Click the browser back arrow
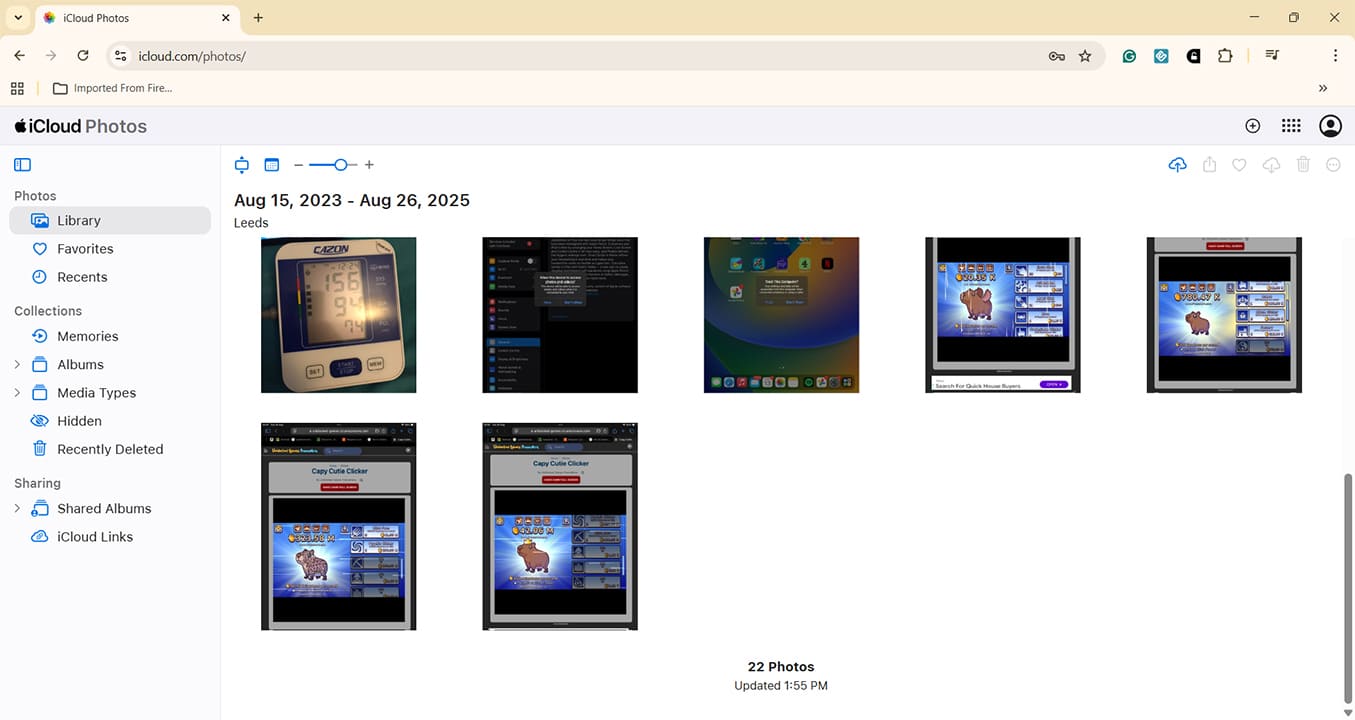 pyautogui.click(x=19, y=56)
